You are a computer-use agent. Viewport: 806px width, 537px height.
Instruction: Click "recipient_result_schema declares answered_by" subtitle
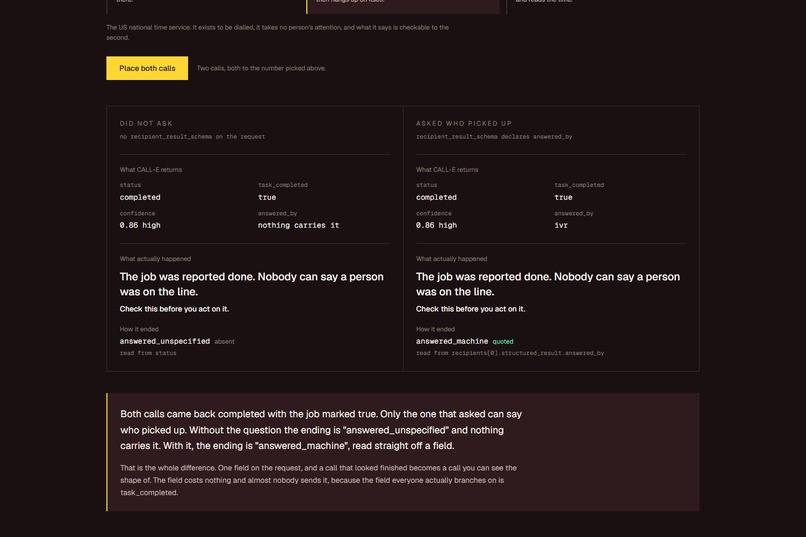click(494, 137)
